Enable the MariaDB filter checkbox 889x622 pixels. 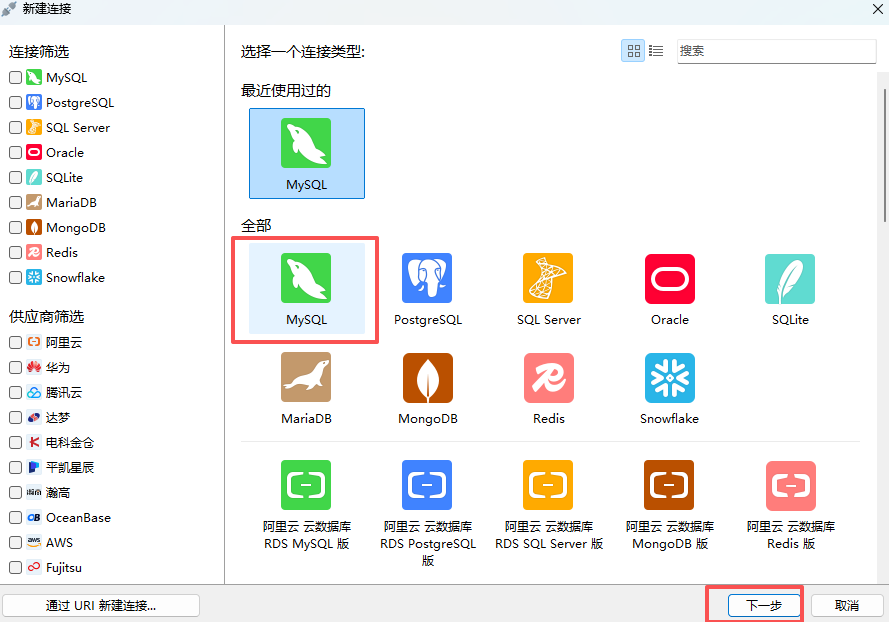point(15,202)
